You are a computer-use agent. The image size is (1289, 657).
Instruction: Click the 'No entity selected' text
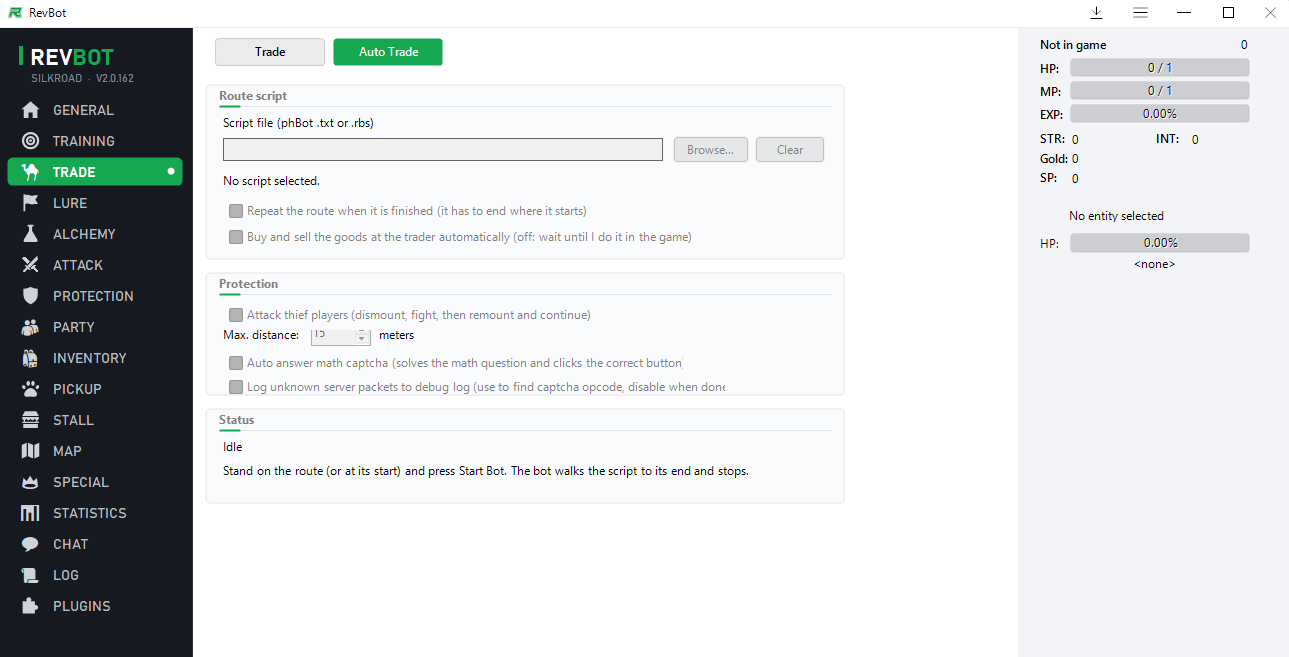(x=1116, y=216)
